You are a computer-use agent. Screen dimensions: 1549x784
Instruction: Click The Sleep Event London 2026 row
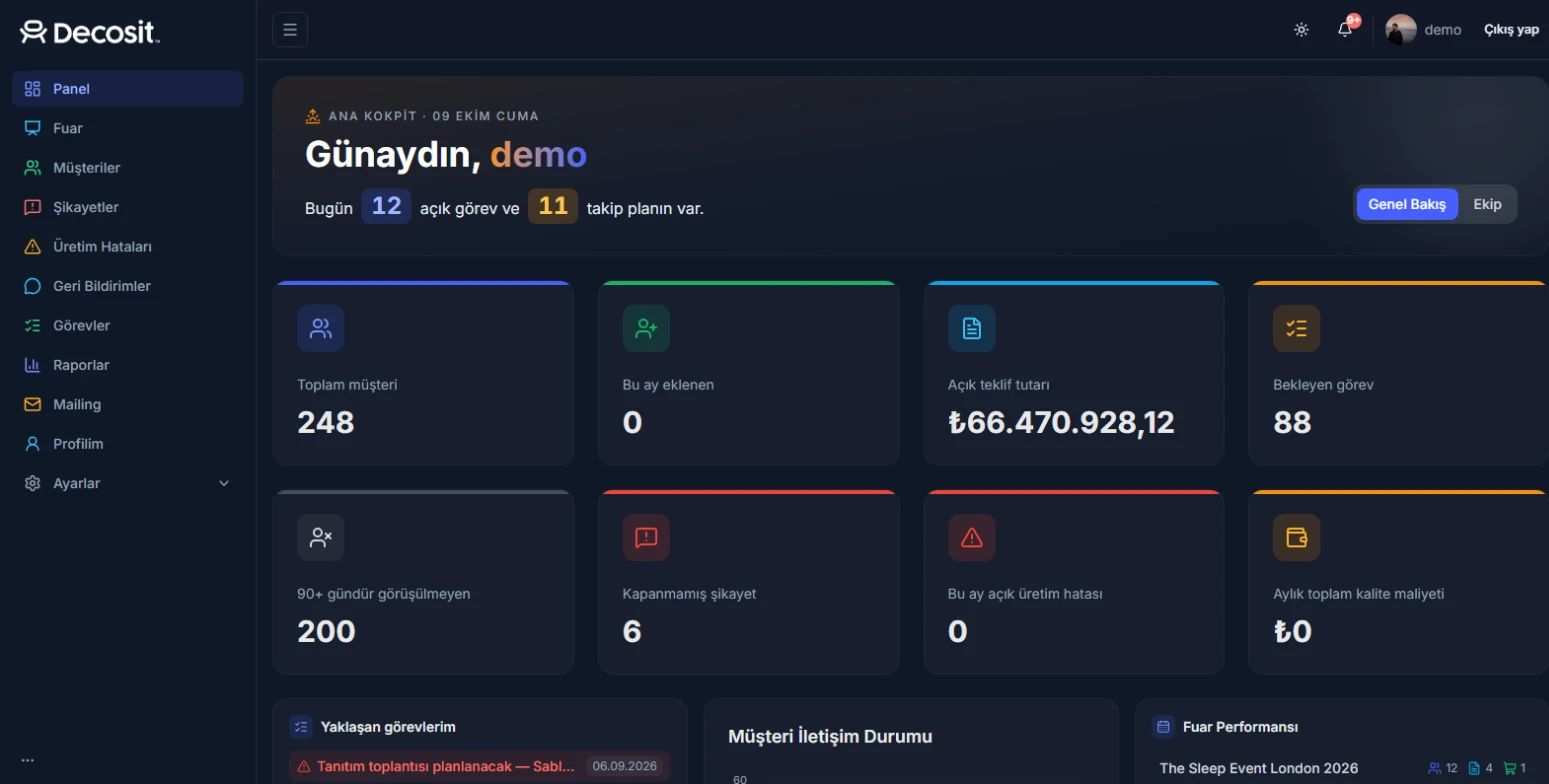tap(1342, 768)
